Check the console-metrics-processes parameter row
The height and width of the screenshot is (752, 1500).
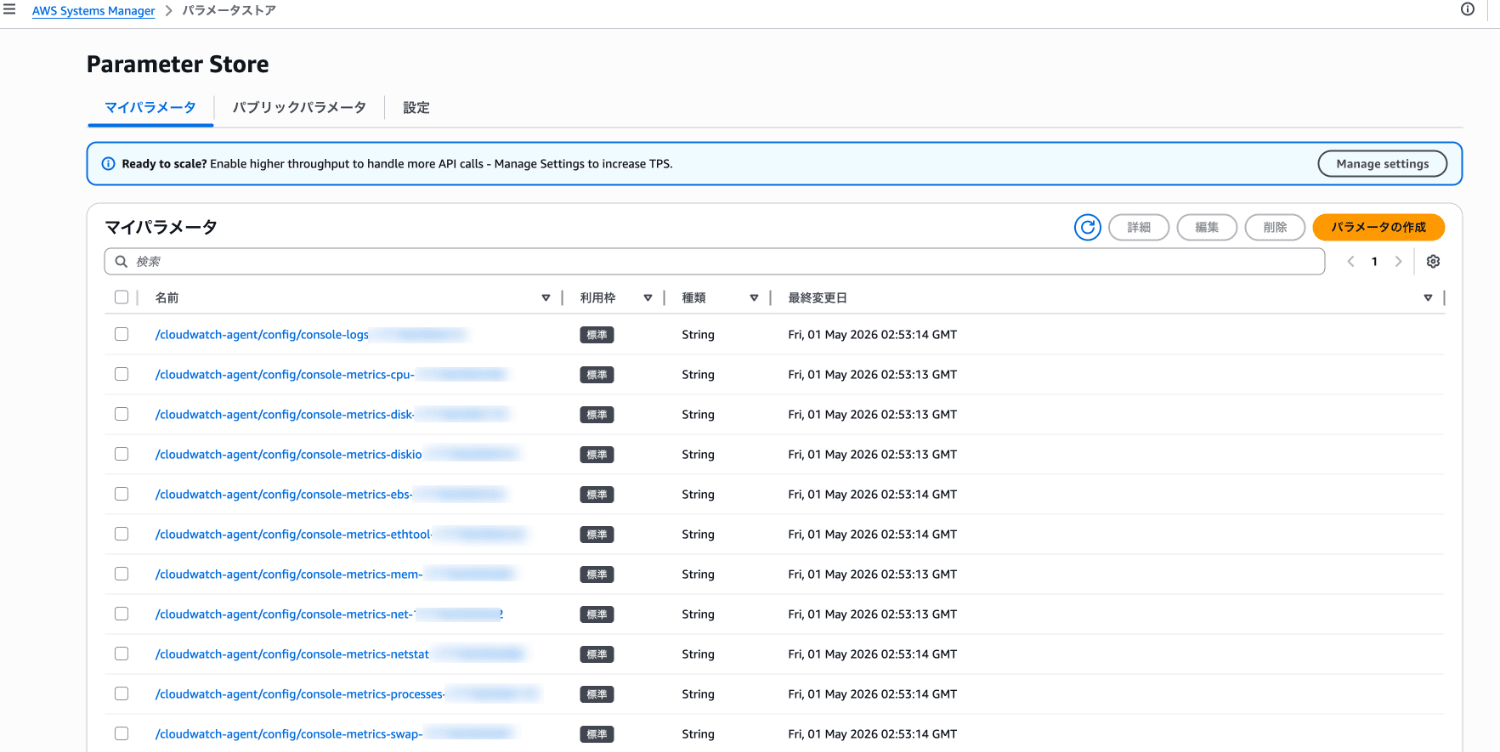(121, 694)
